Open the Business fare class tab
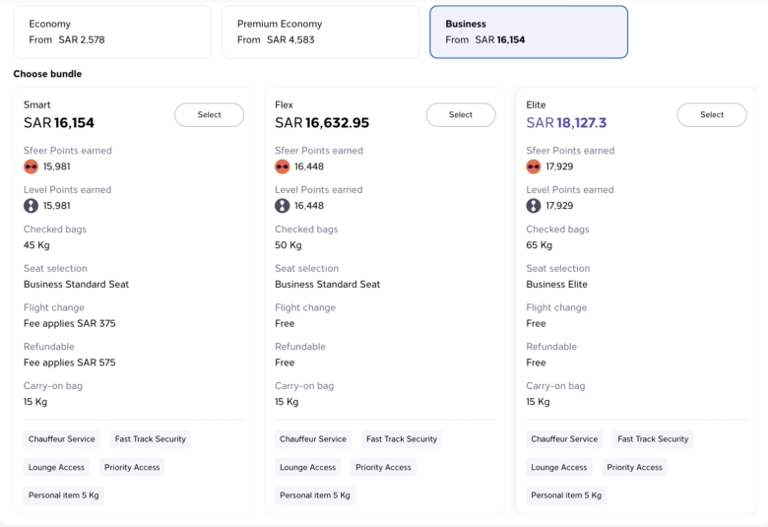The height and width of the screenshot is (527, 768). [528, 32]
